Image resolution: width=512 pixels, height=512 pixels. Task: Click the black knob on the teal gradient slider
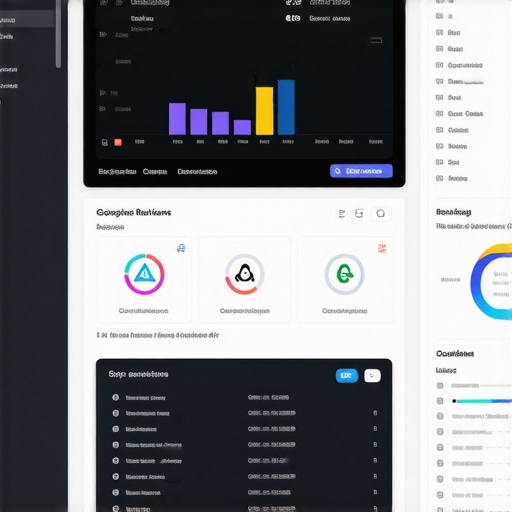tap(454, 401)
